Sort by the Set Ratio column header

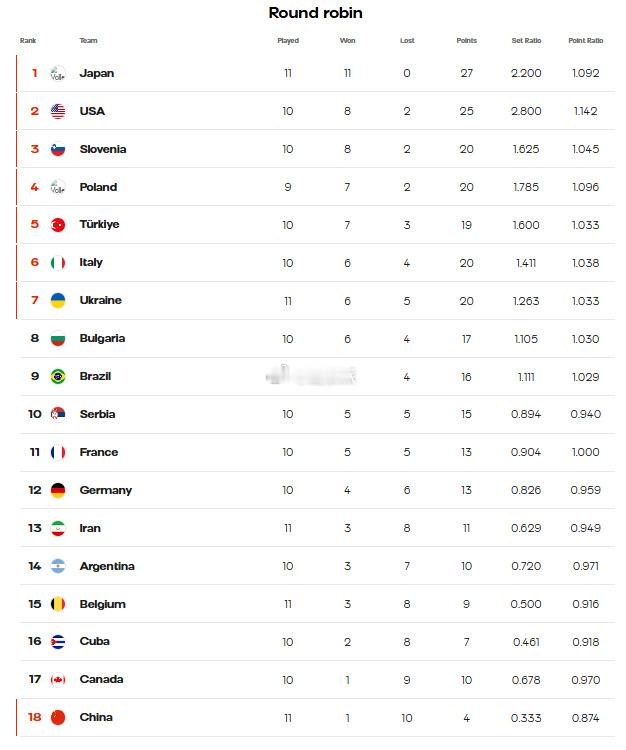click(527, 41)
